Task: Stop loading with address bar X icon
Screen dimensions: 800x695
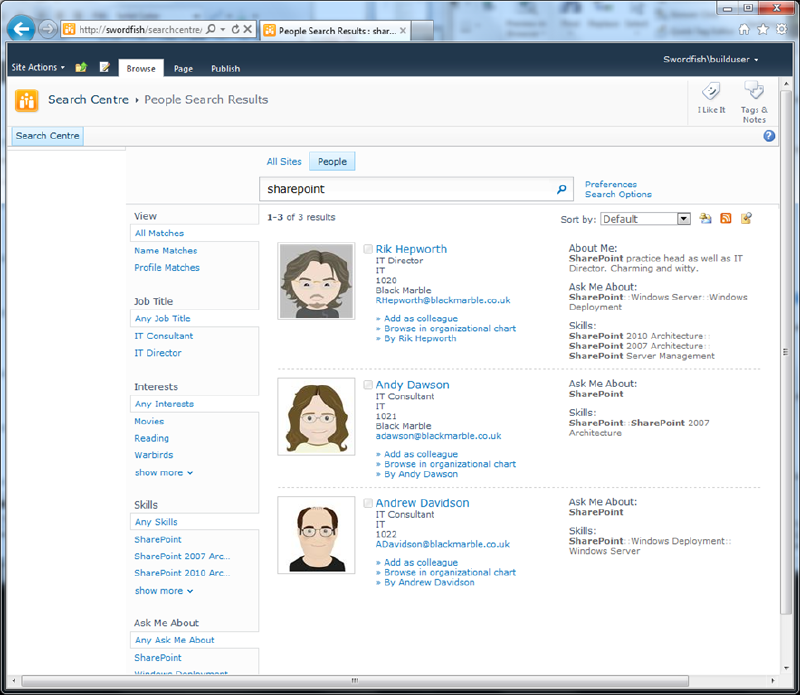Action: (247, 29)
